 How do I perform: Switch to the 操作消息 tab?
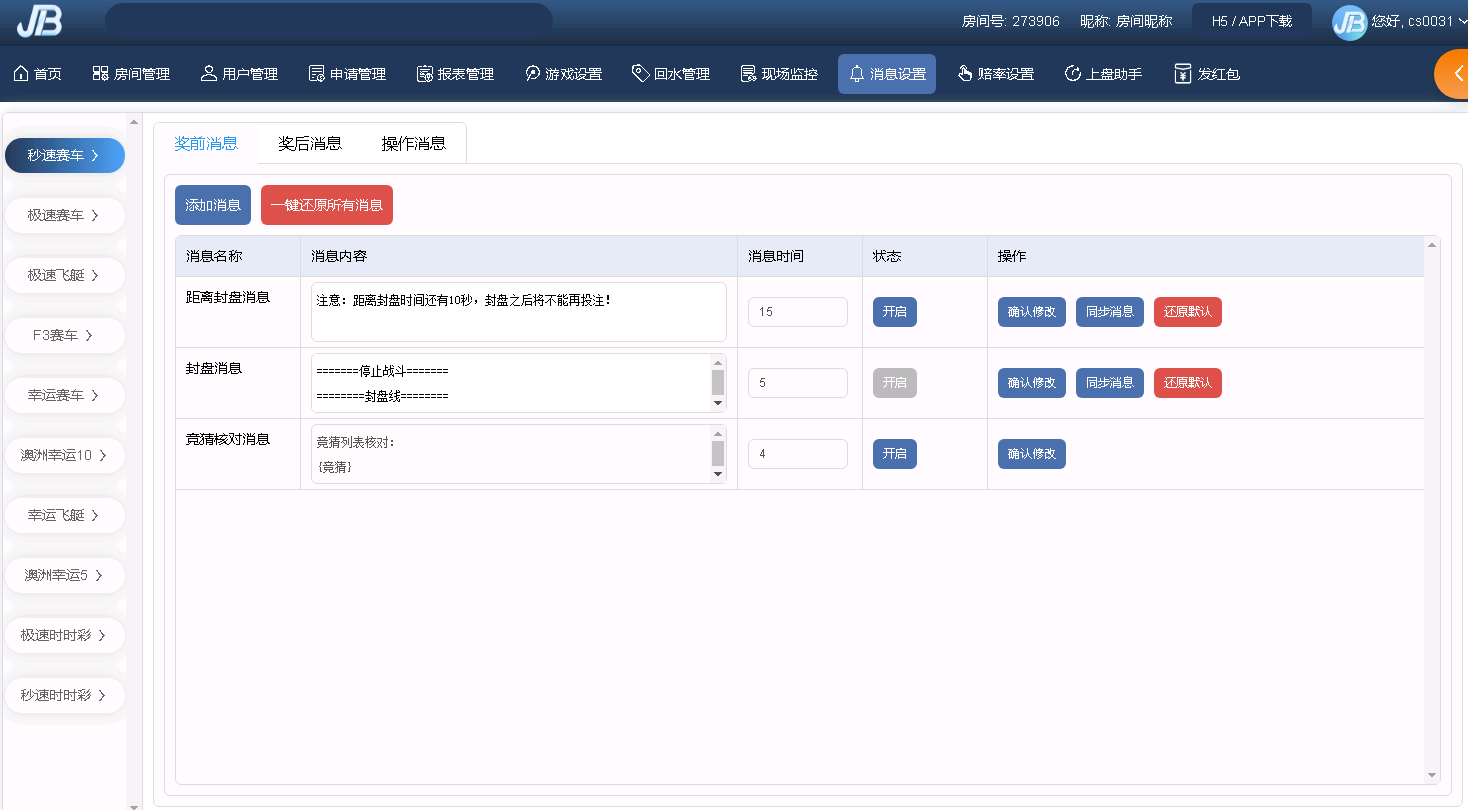pos(413,144)
